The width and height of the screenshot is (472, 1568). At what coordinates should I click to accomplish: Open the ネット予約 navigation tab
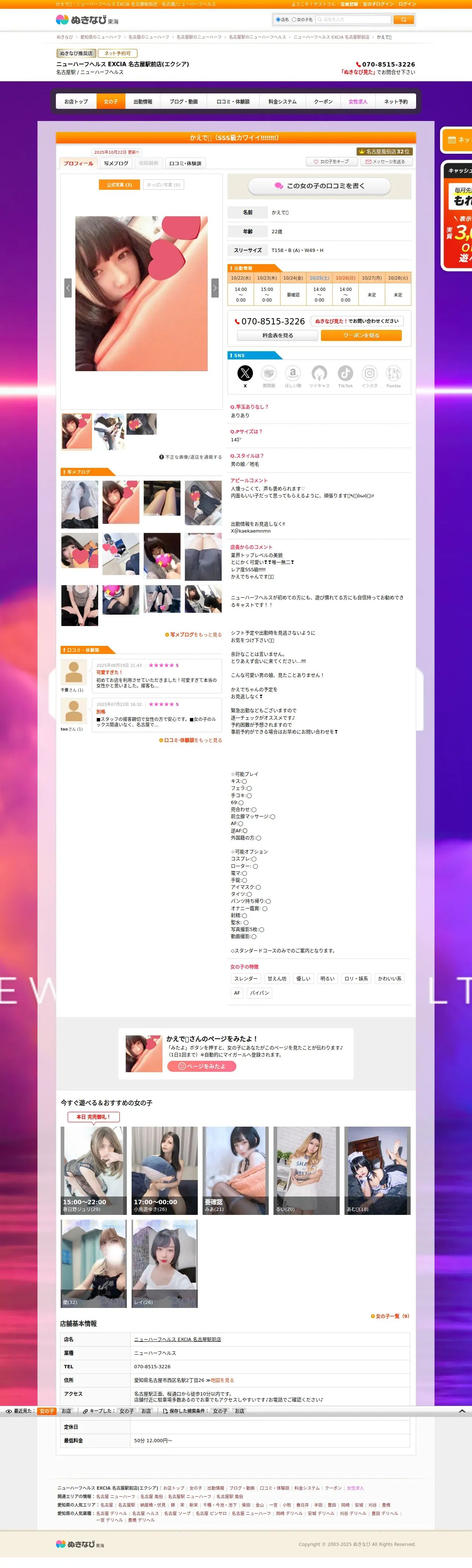click(x=396, y=102)
